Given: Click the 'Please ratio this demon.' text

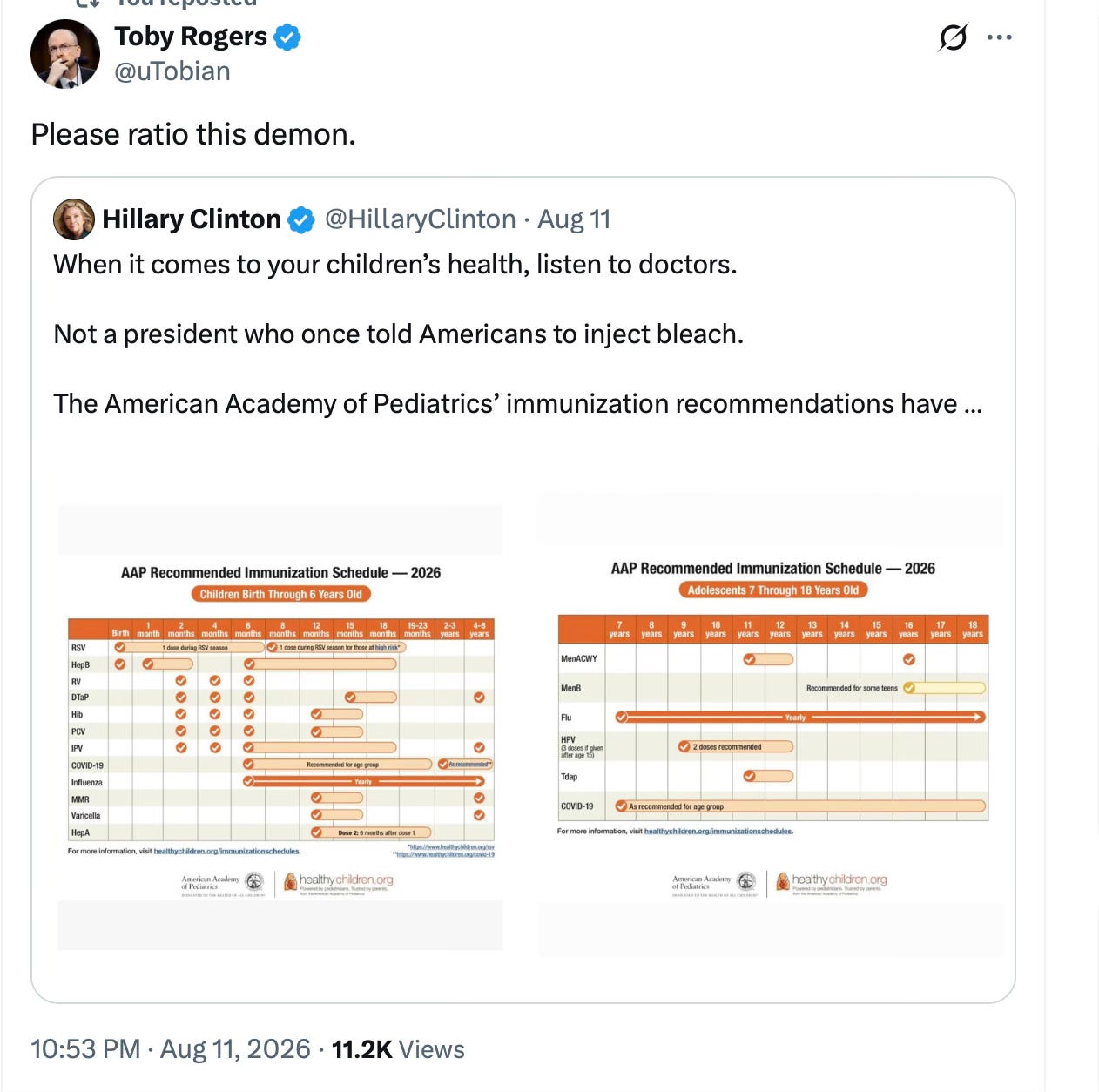Looking at the screenshot, I should [193, 135].
